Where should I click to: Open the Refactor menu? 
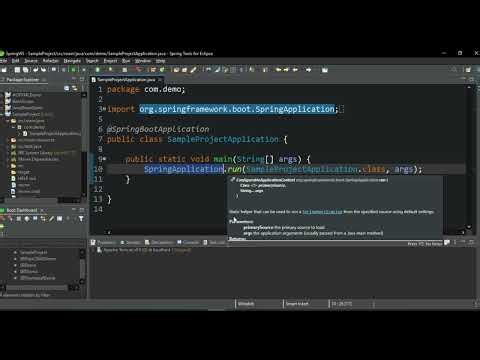51,61
